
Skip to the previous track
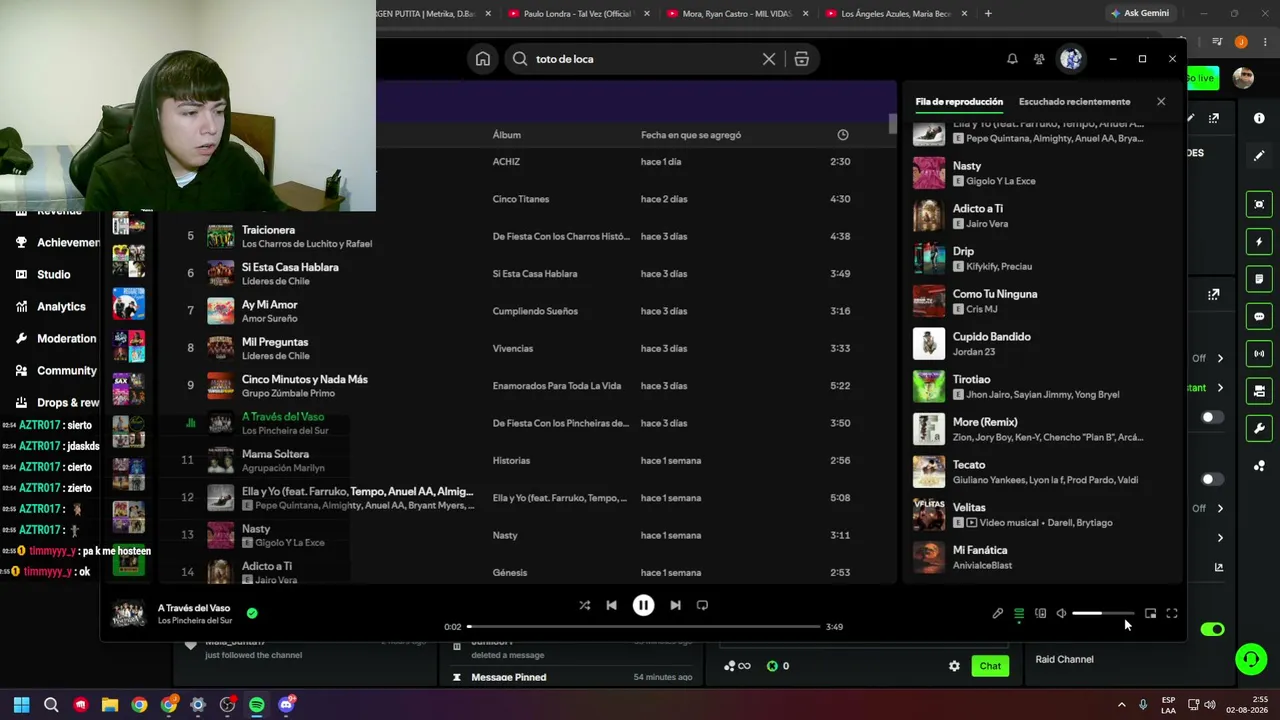point(611,605)
